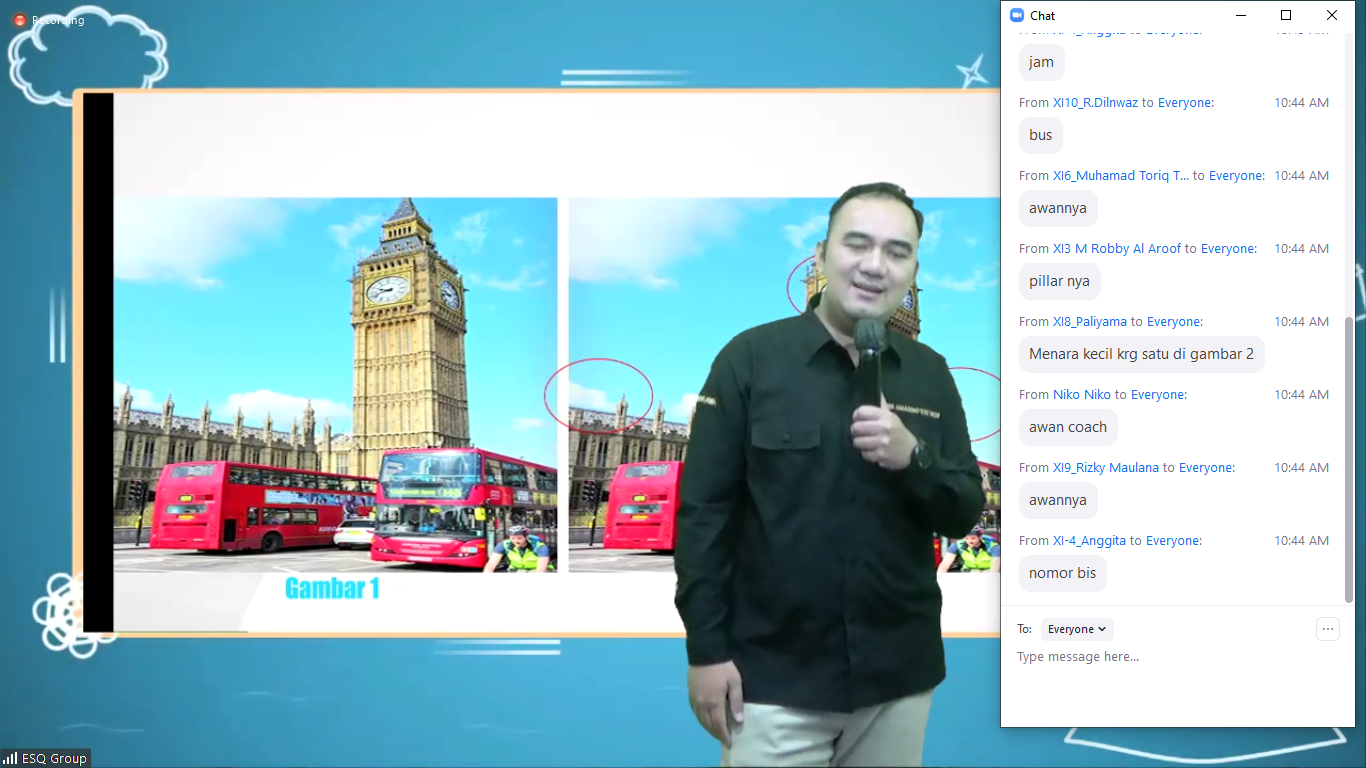Click sender XI3 M Robby Al Aroof
This screenshot has width=1366, height=768.
coord(1116,249)
